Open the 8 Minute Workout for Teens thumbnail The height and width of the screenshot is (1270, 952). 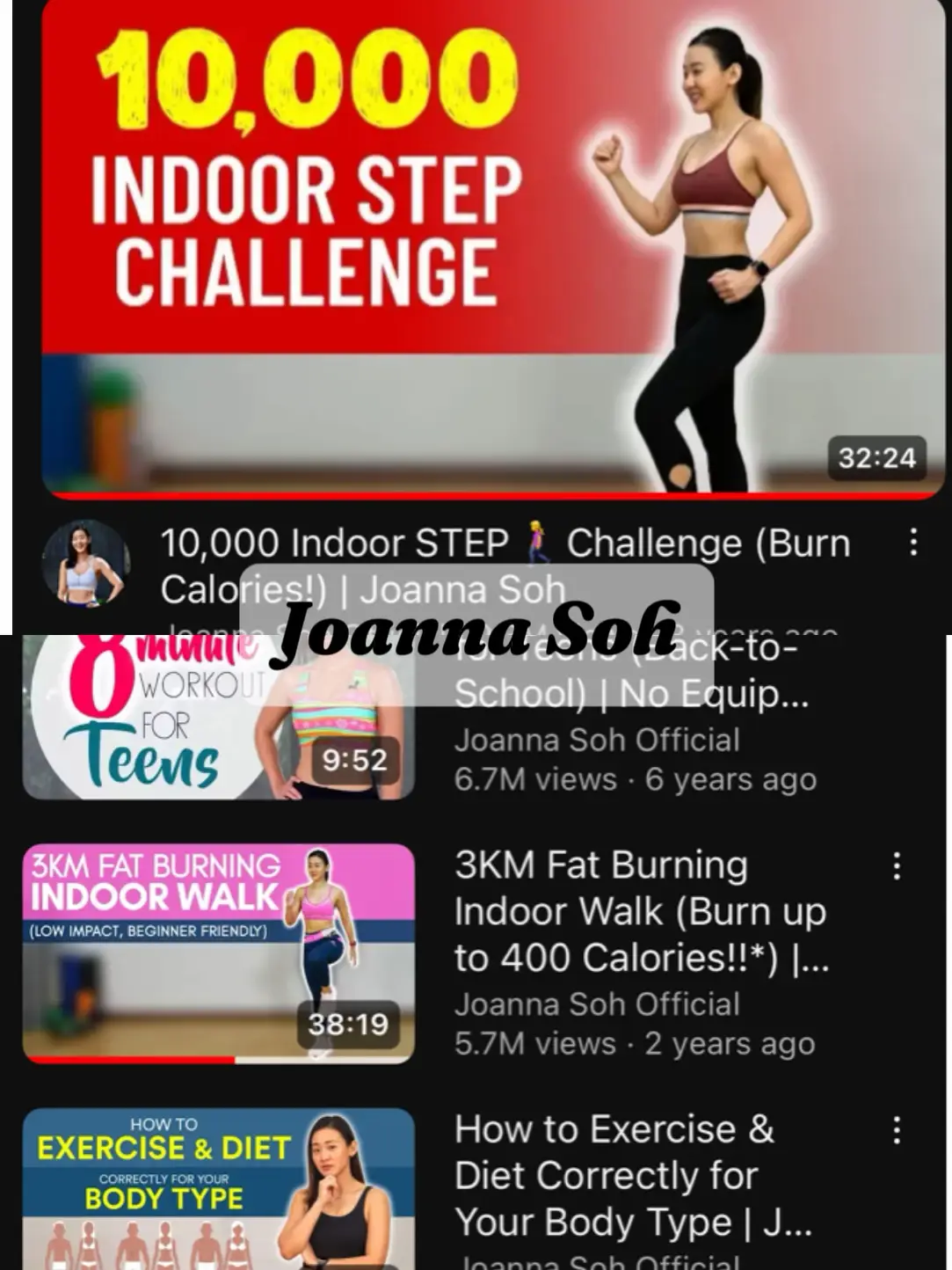[x=218, y=717]
